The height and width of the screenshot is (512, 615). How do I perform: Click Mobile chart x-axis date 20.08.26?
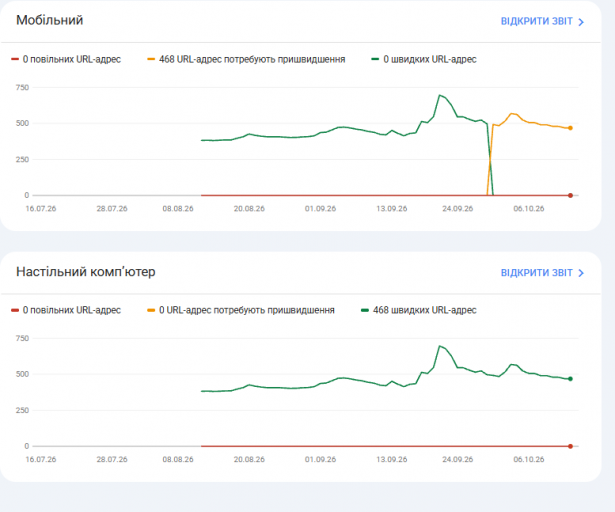pyautogui.click(x=249, y=209)
